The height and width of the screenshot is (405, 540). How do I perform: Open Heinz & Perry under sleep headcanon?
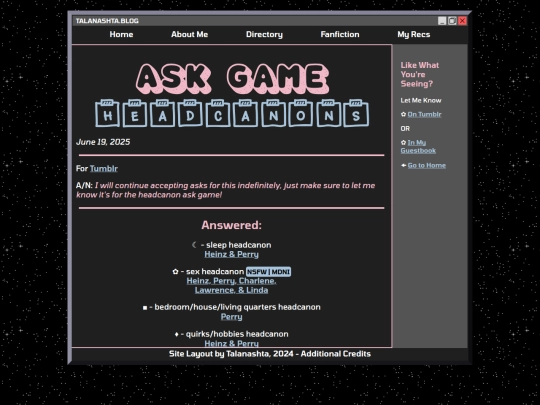tap(231, 254)
